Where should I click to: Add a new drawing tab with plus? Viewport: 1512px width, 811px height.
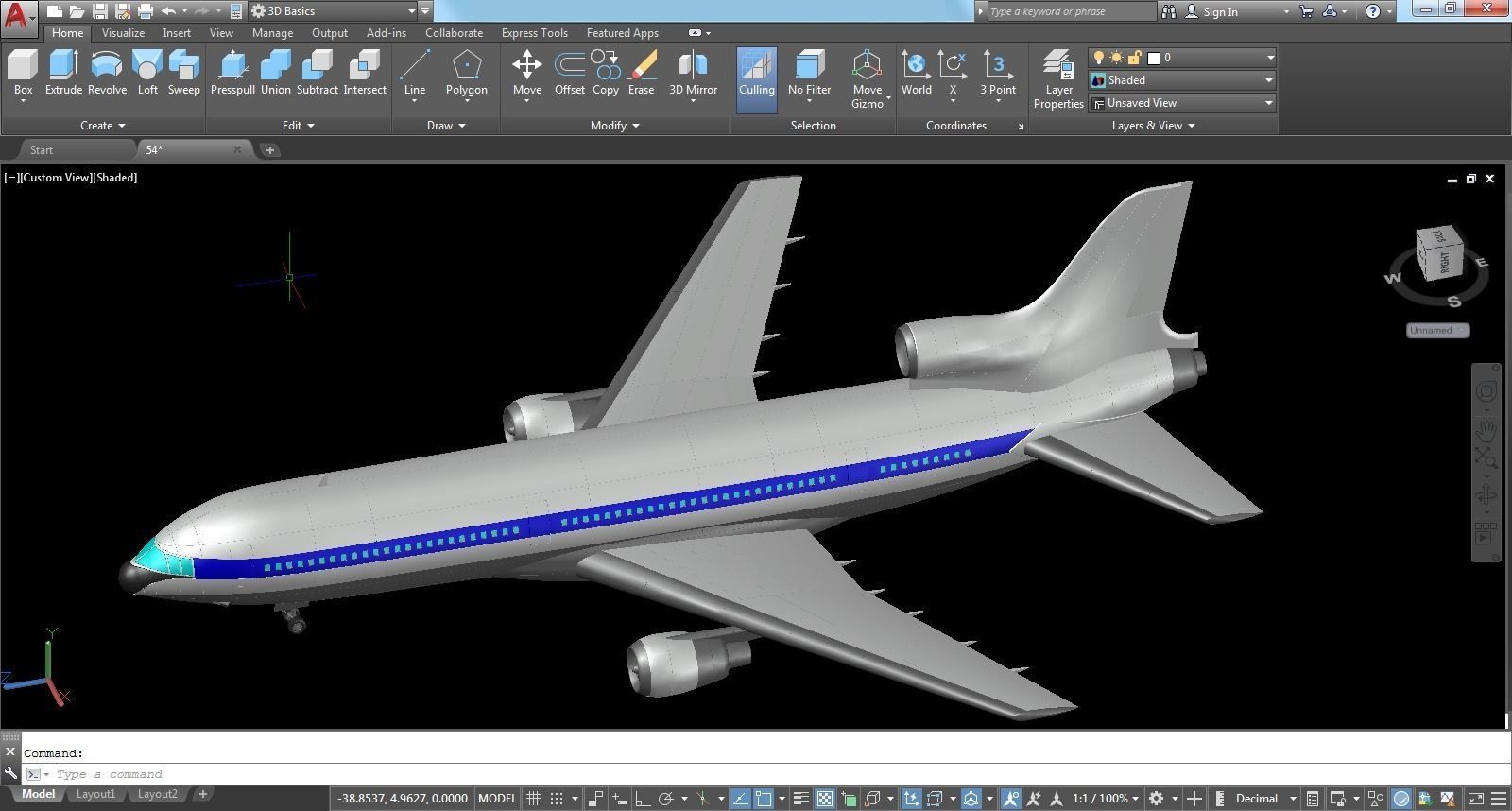269,149
